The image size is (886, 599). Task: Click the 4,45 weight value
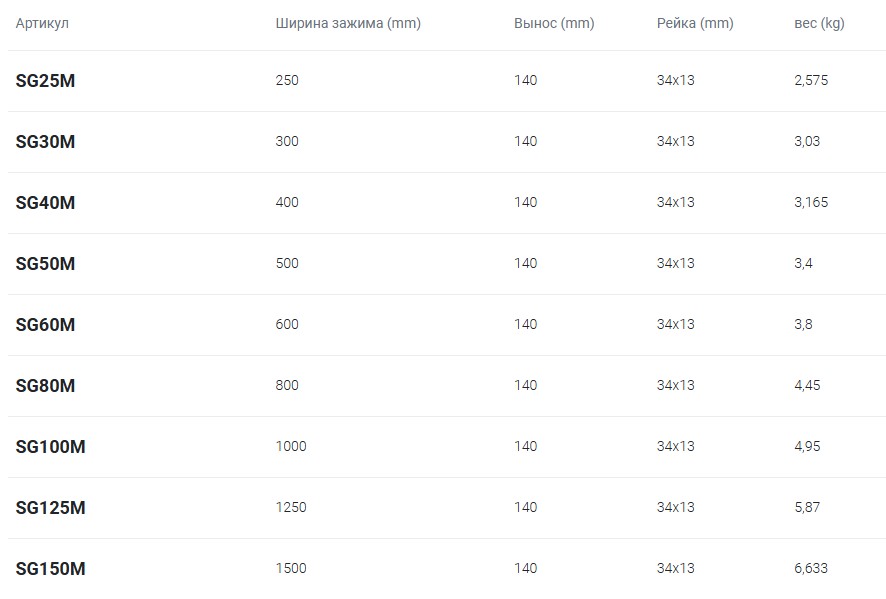807,385
